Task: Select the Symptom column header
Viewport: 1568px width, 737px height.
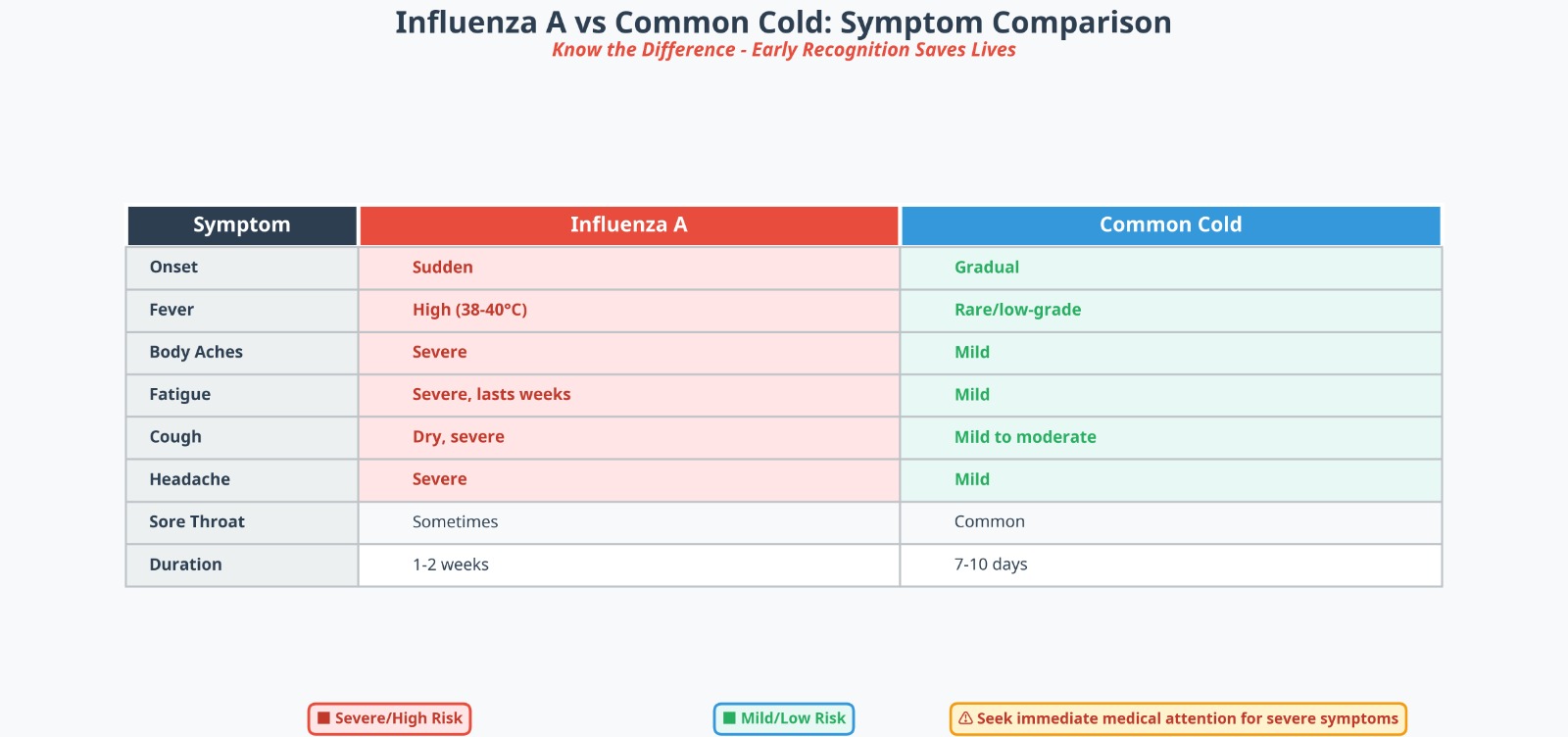Action: pos(242,225)
